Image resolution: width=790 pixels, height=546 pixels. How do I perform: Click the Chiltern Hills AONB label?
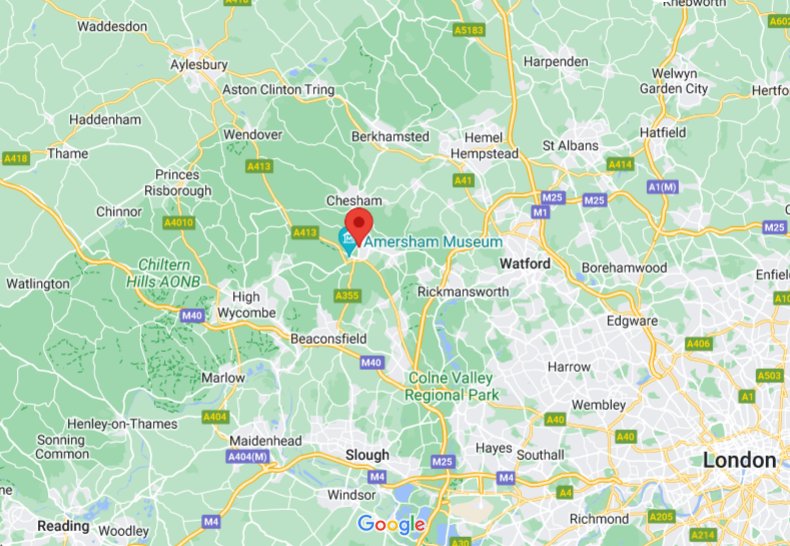[164, 273]
